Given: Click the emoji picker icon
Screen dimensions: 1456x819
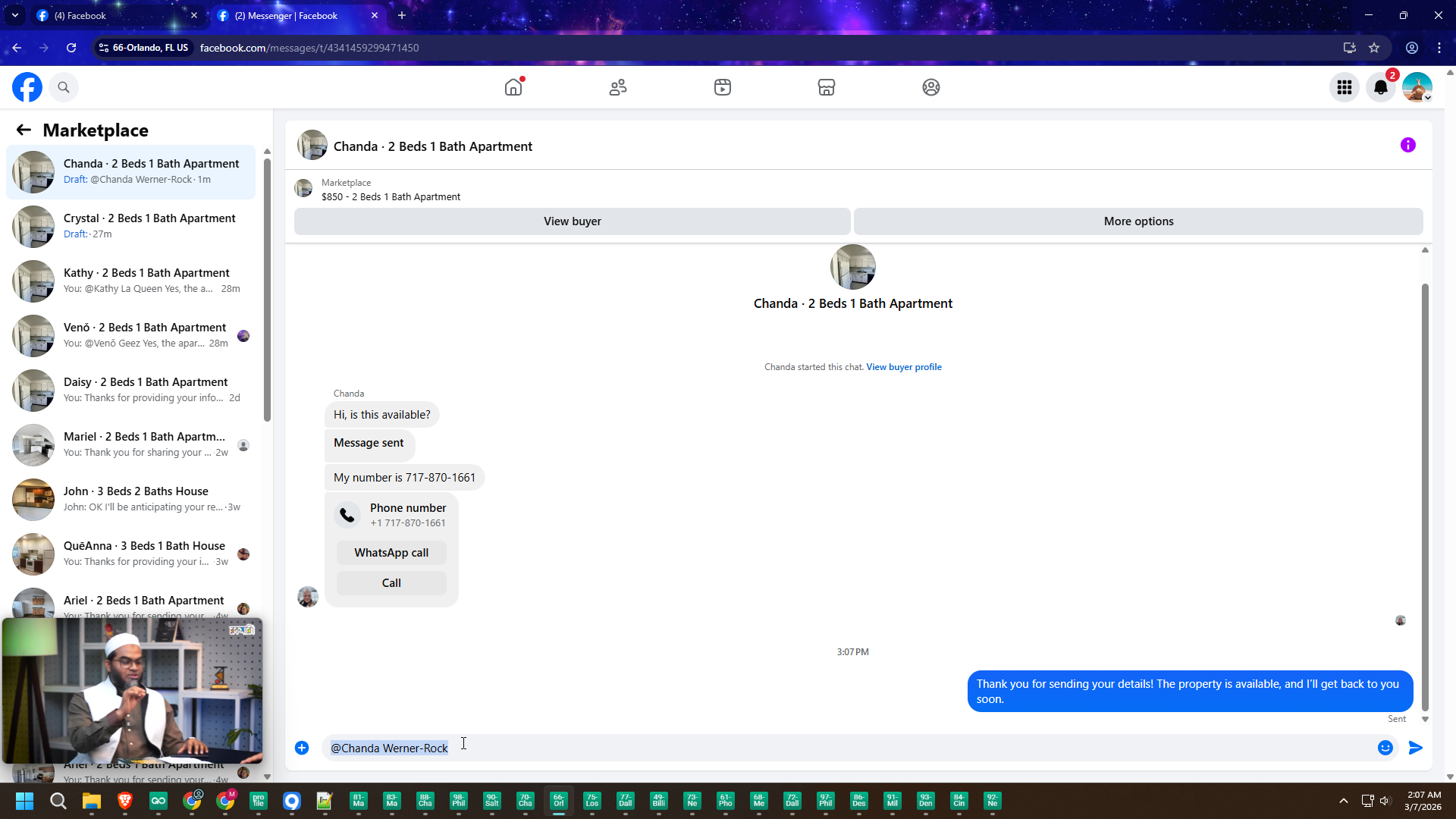Looking at the screenshot, I should 1385,748.
